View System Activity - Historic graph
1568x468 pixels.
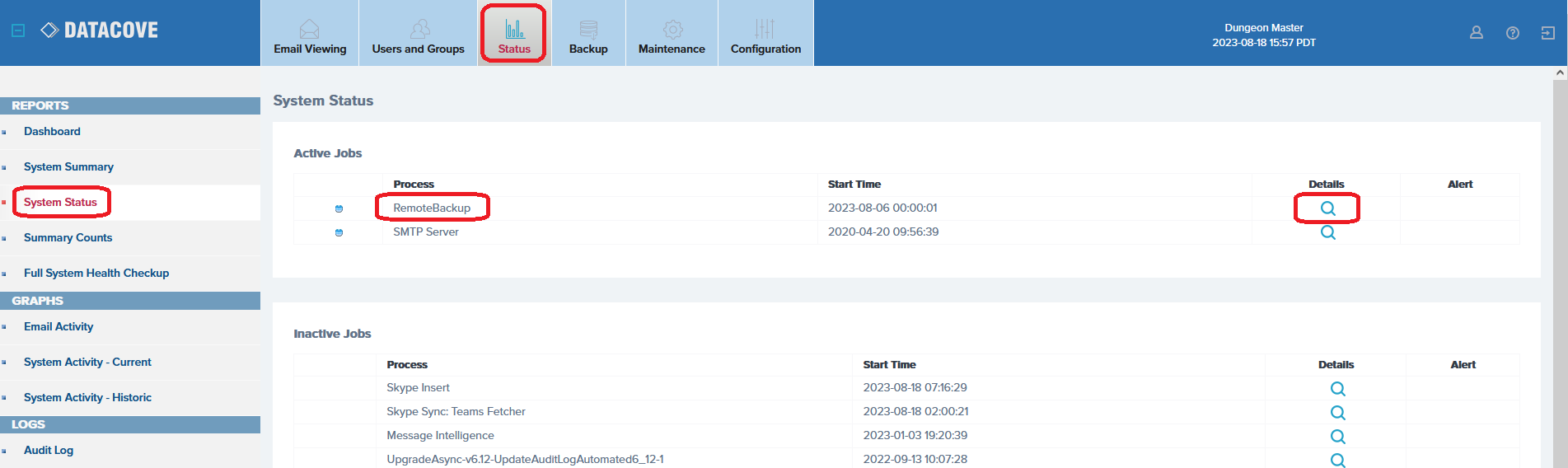[x=87, y=397]
